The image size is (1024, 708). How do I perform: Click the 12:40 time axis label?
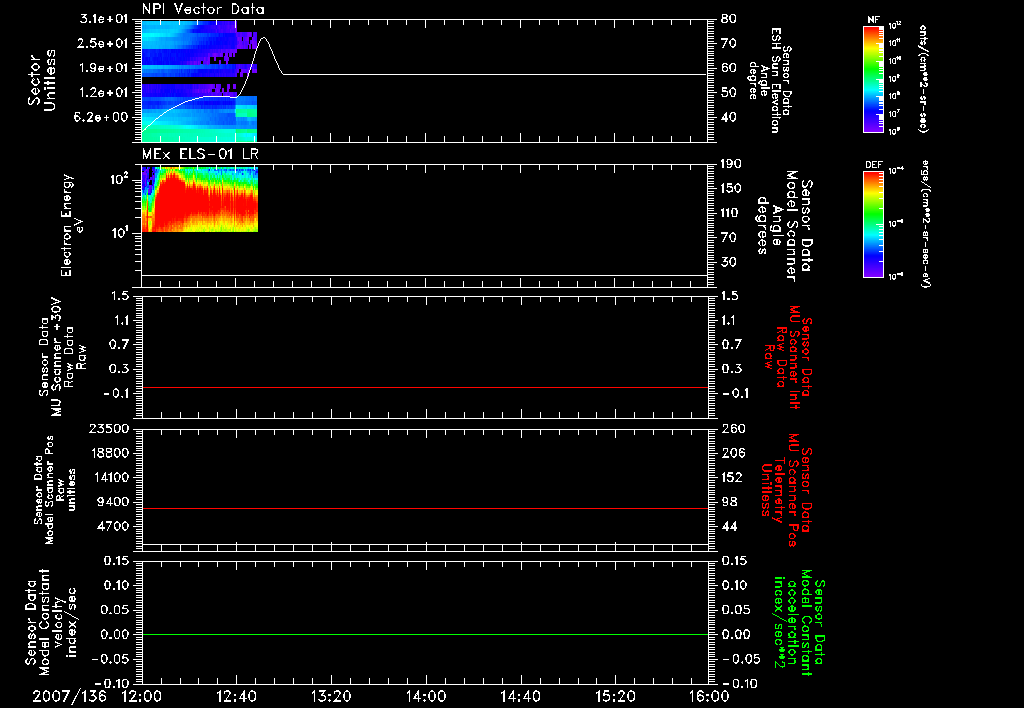[236, 696]
